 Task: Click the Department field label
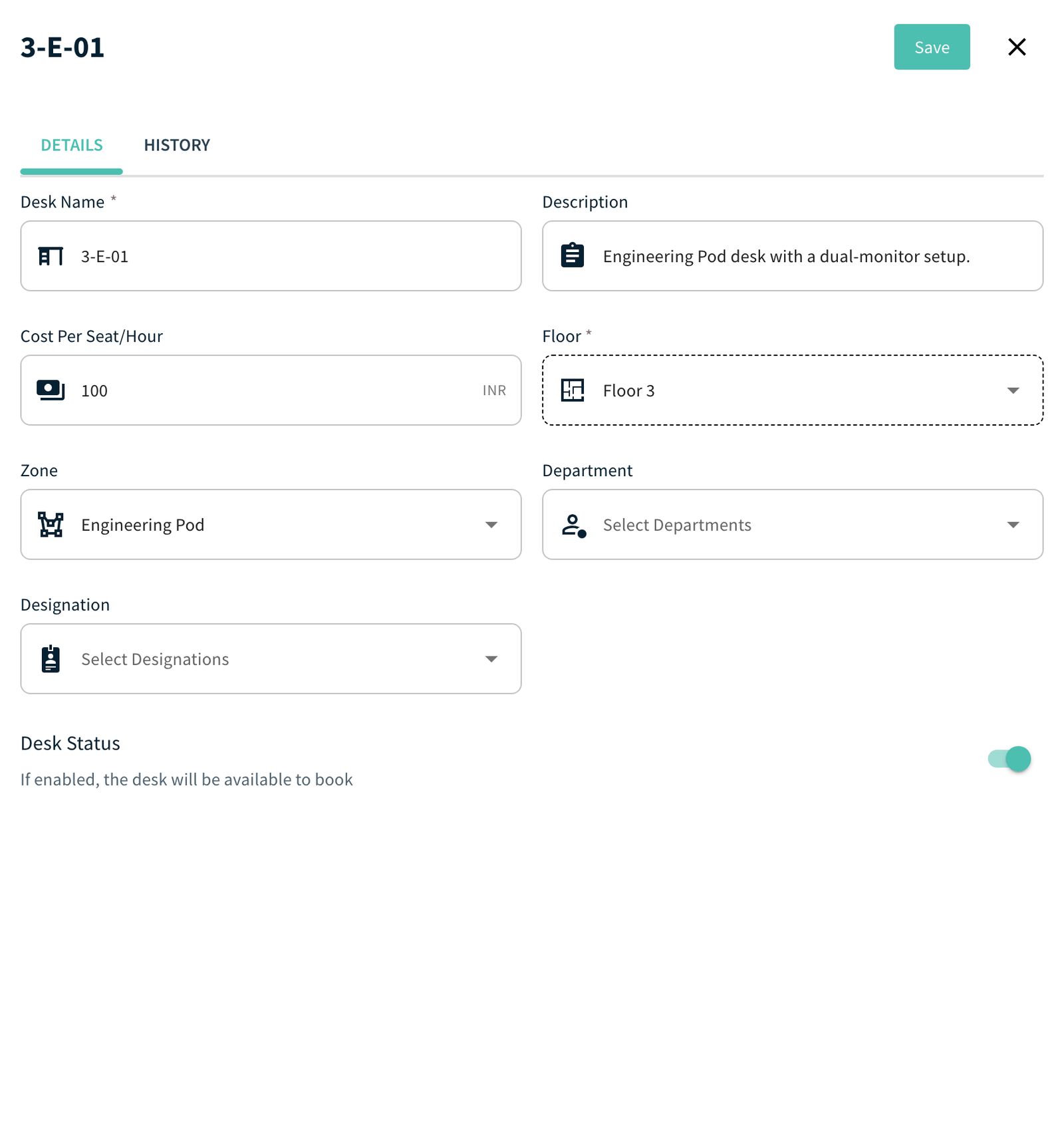pos(587,471)
